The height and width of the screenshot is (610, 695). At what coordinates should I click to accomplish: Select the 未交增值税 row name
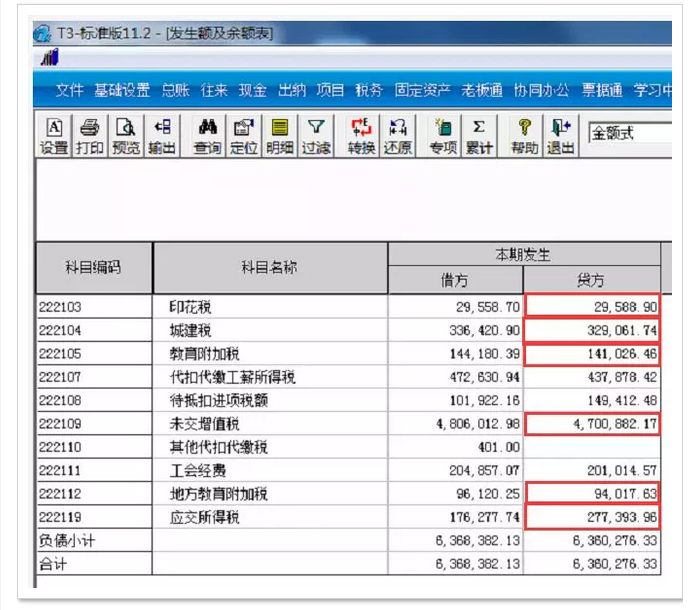pos(204,424)
